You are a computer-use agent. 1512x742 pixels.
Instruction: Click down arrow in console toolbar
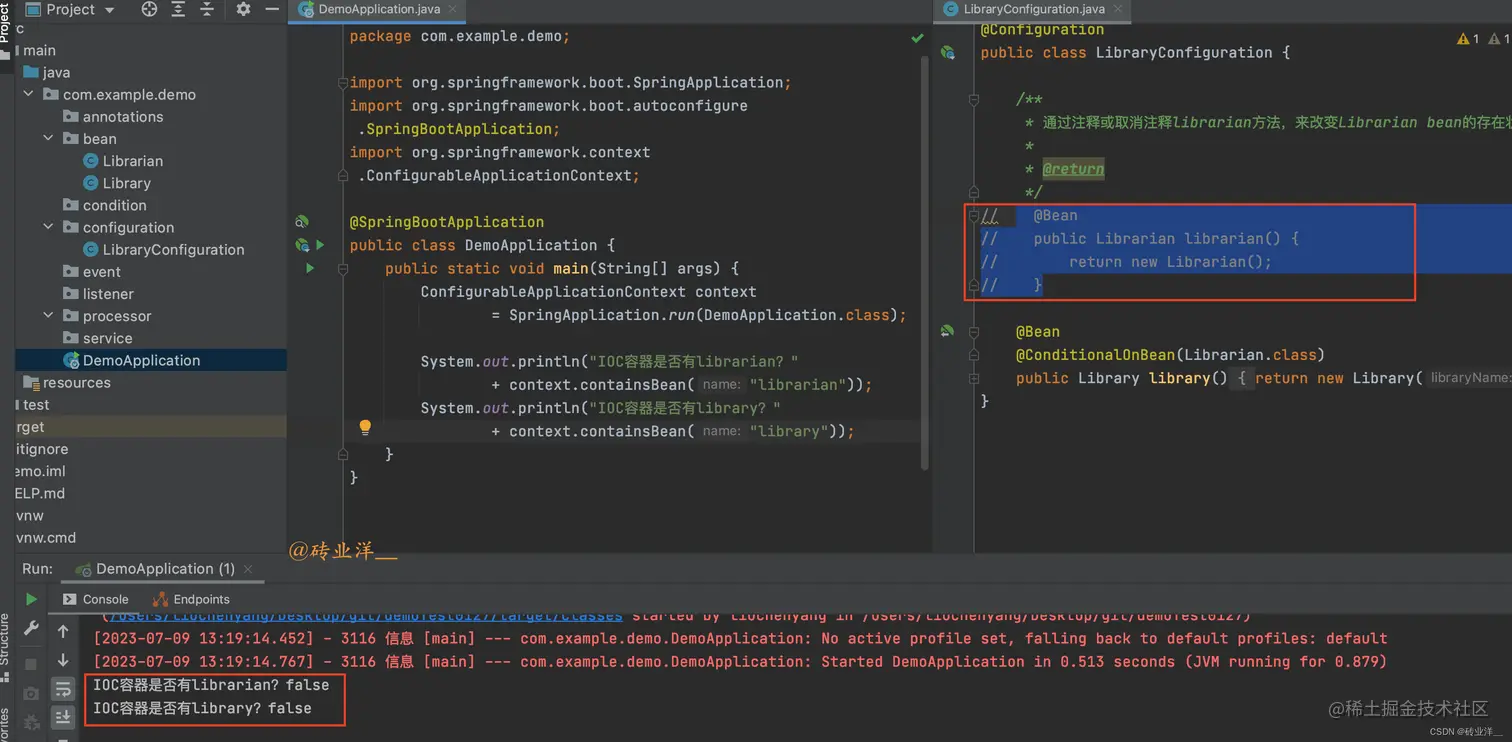click(x=63, y=660)
